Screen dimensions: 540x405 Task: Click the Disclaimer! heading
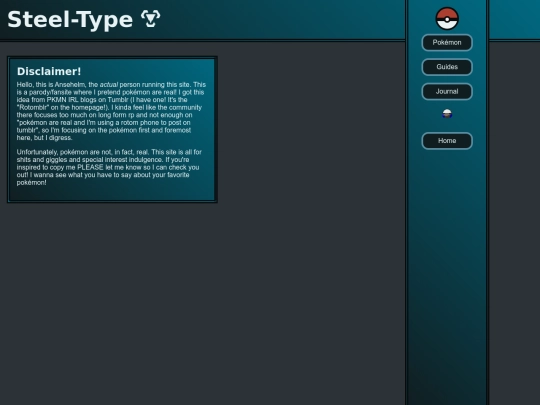click(49, 71)
